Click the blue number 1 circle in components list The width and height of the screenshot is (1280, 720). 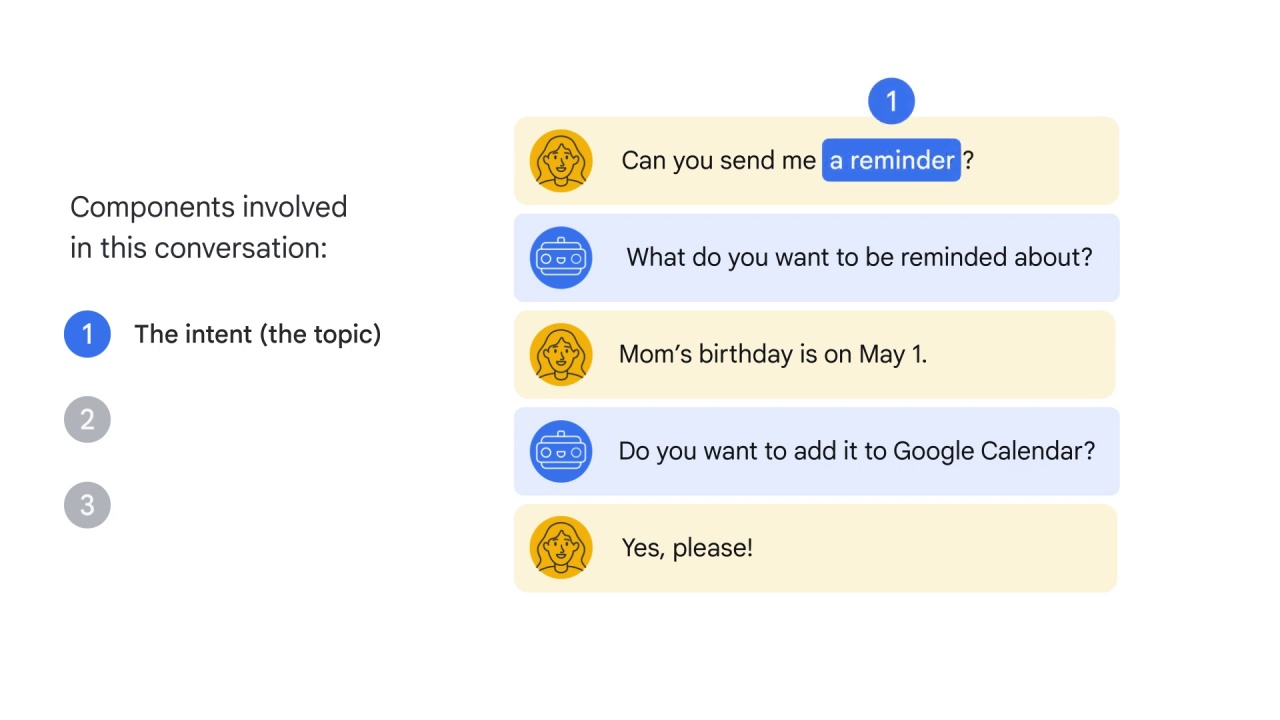pos(87,334)
